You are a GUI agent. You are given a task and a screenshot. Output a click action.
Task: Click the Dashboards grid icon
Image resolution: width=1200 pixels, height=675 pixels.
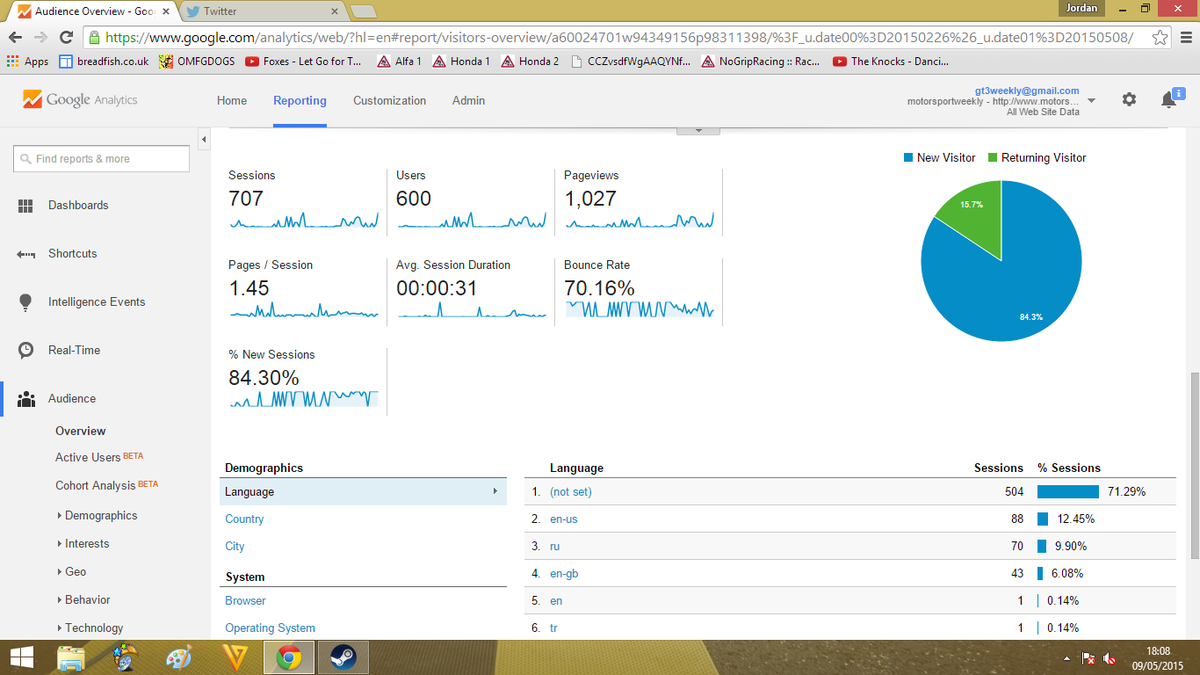(26, 205)
